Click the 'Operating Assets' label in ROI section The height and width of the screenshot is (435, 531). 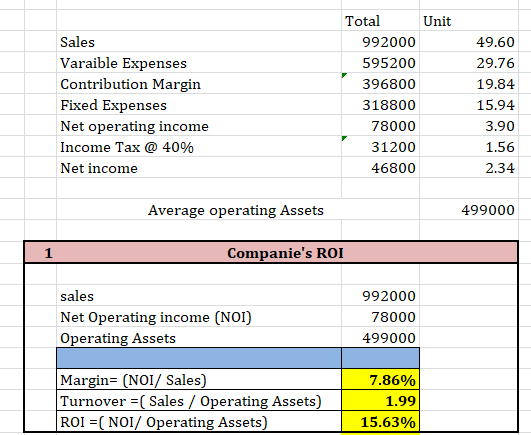[118, 338]
